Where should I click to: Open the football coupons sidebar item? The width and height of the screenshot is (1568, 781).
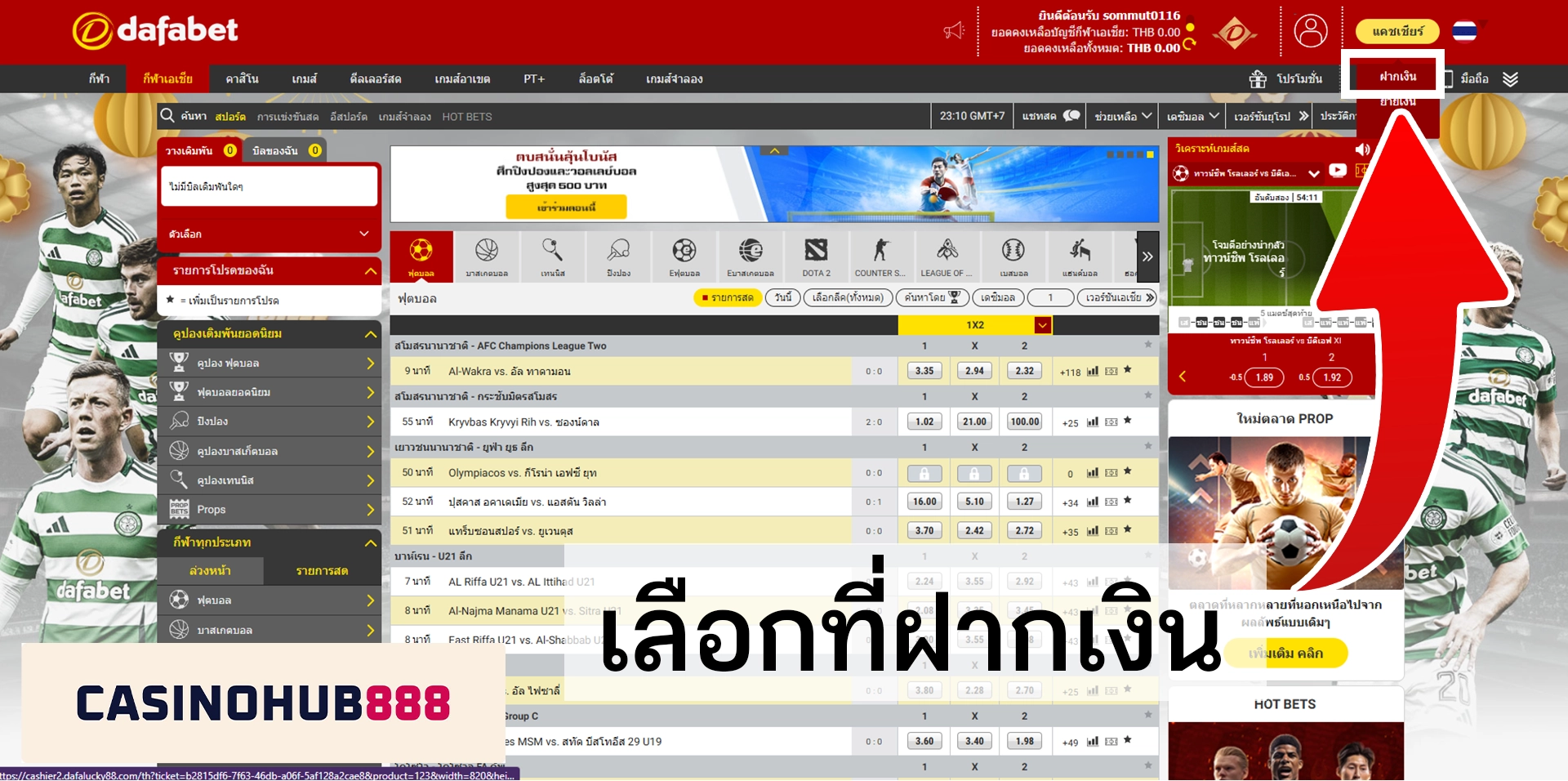pos(269,363)
